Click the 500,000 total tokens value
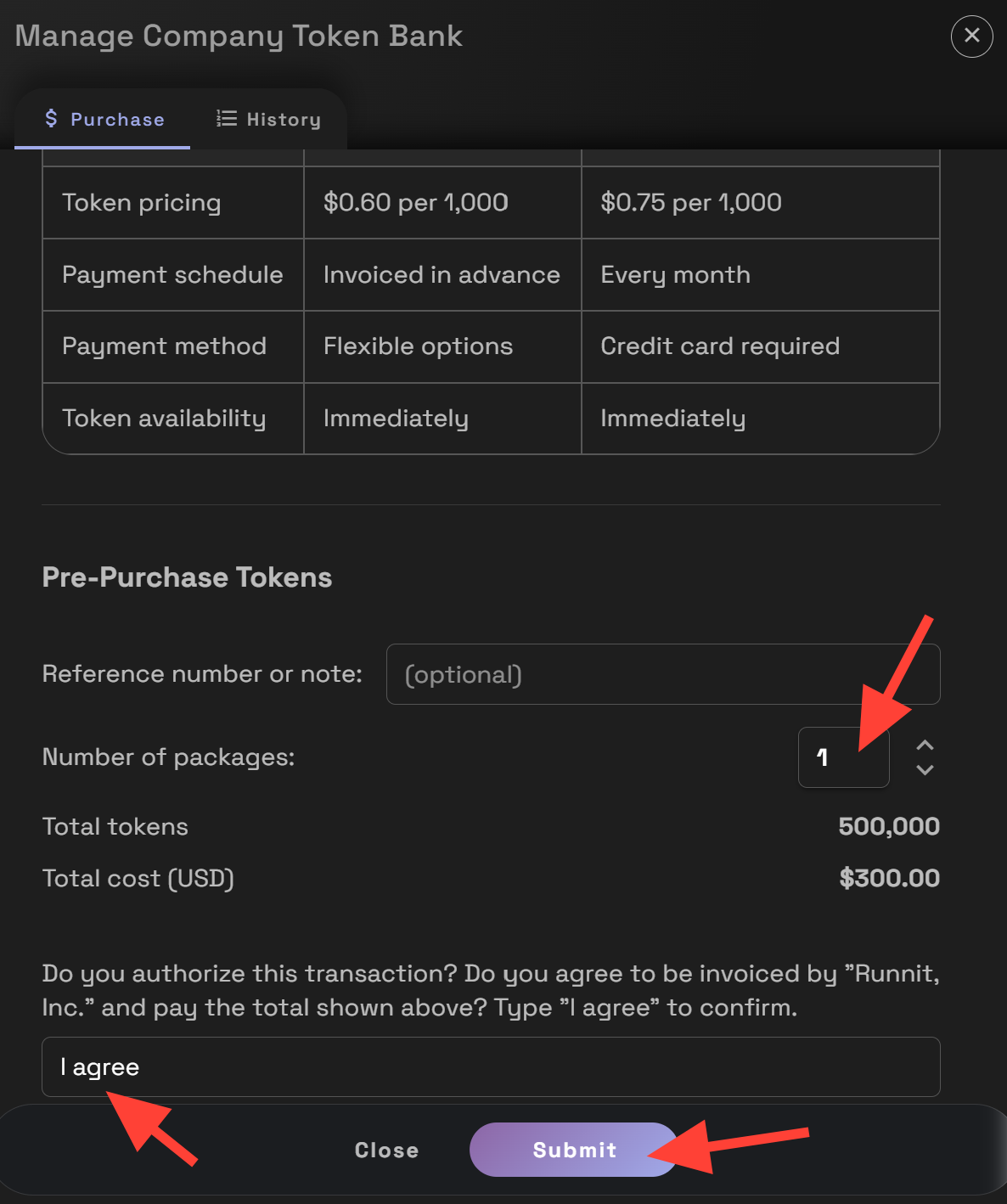This screenshot has height=1204, width=1007. 888,826
